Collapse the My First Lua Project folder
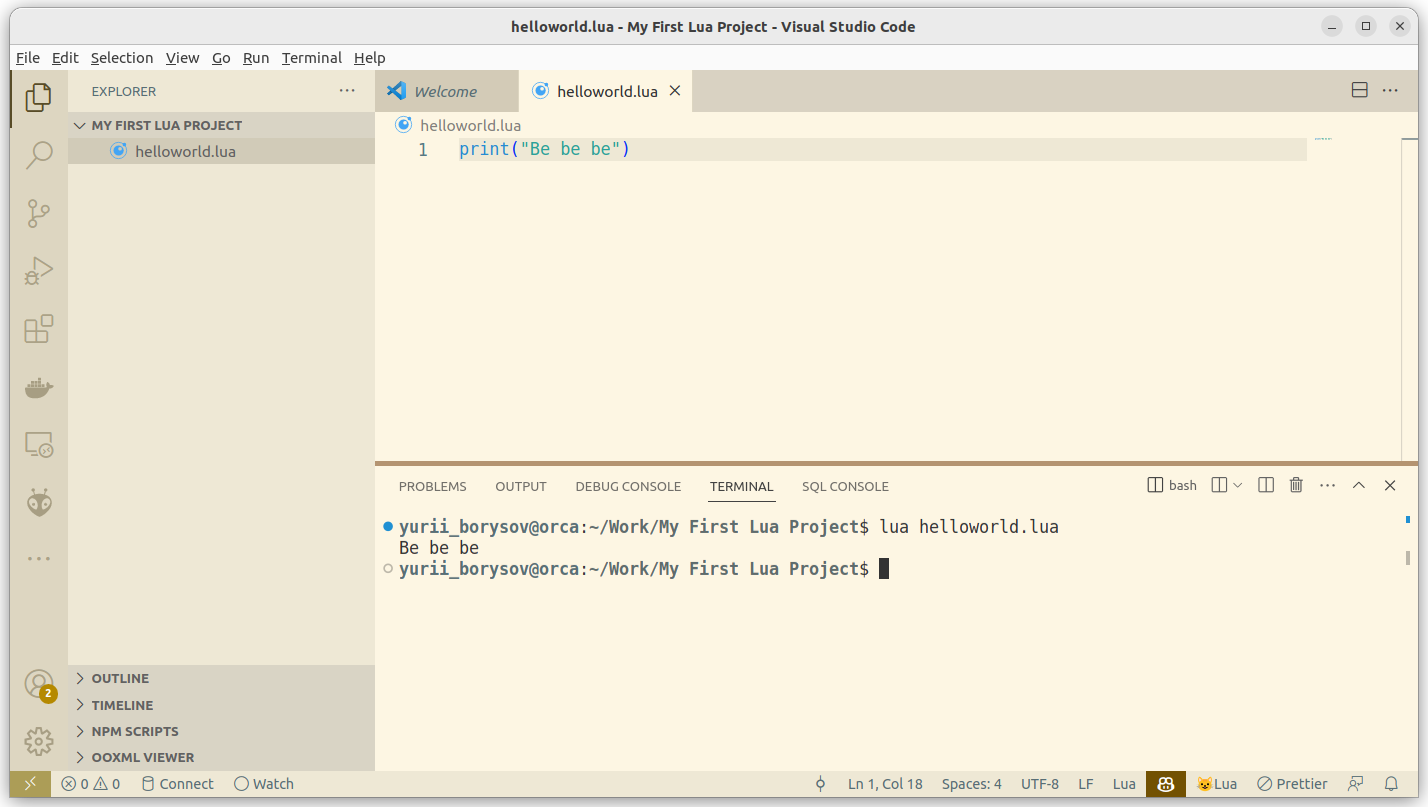1428x807 pixels. pyautogui.click(x=166, y=125)
